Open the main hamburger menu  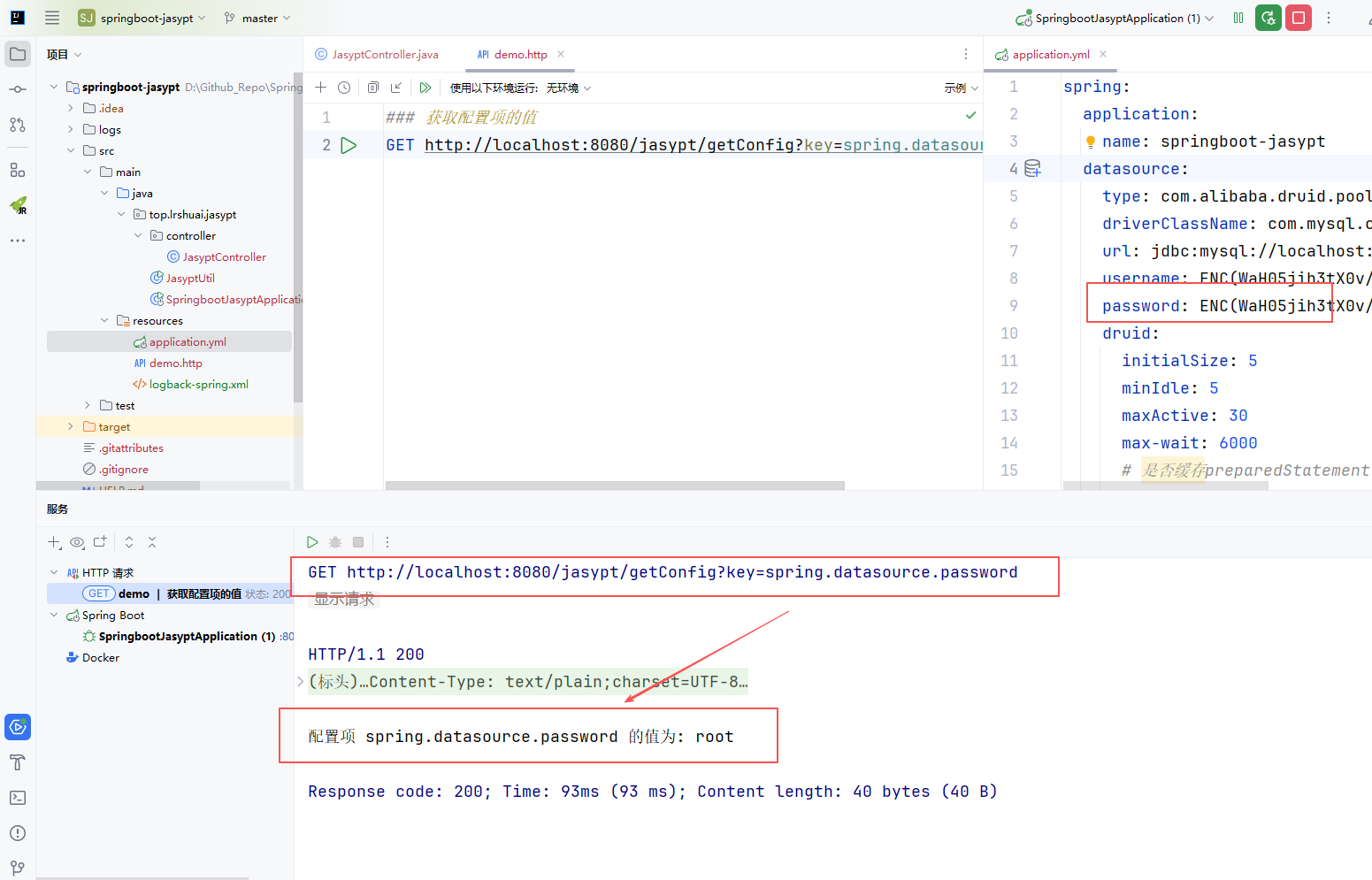tap(52, 18)
